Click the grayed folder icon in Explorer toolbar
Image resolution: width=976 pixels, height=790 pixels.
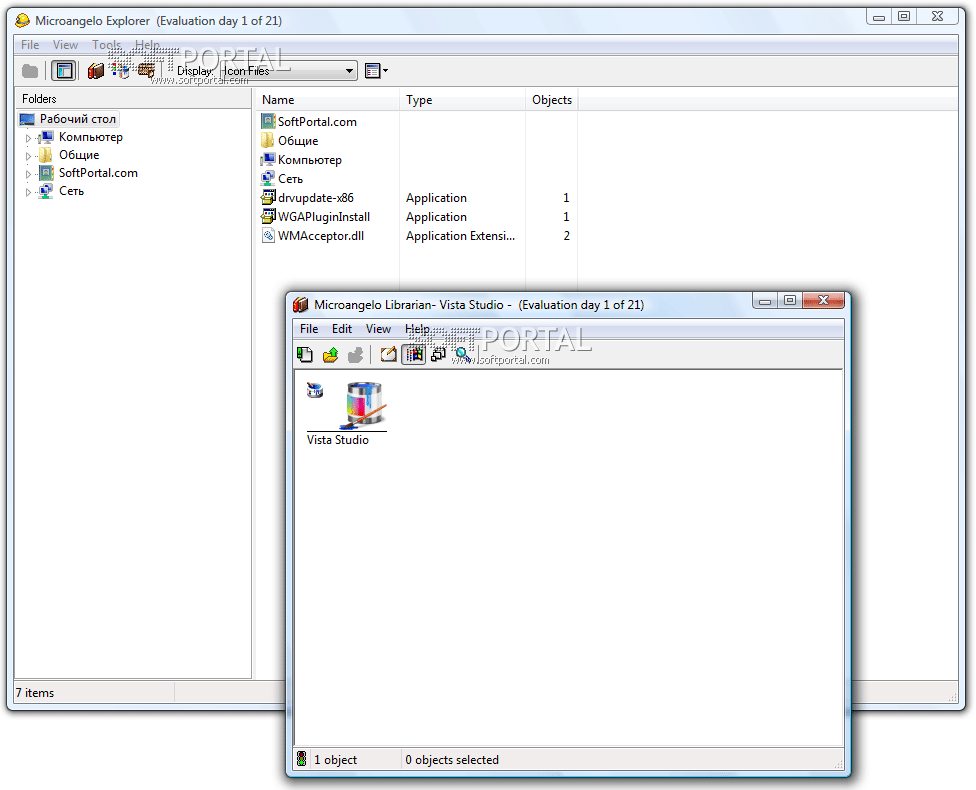[30, 71]
